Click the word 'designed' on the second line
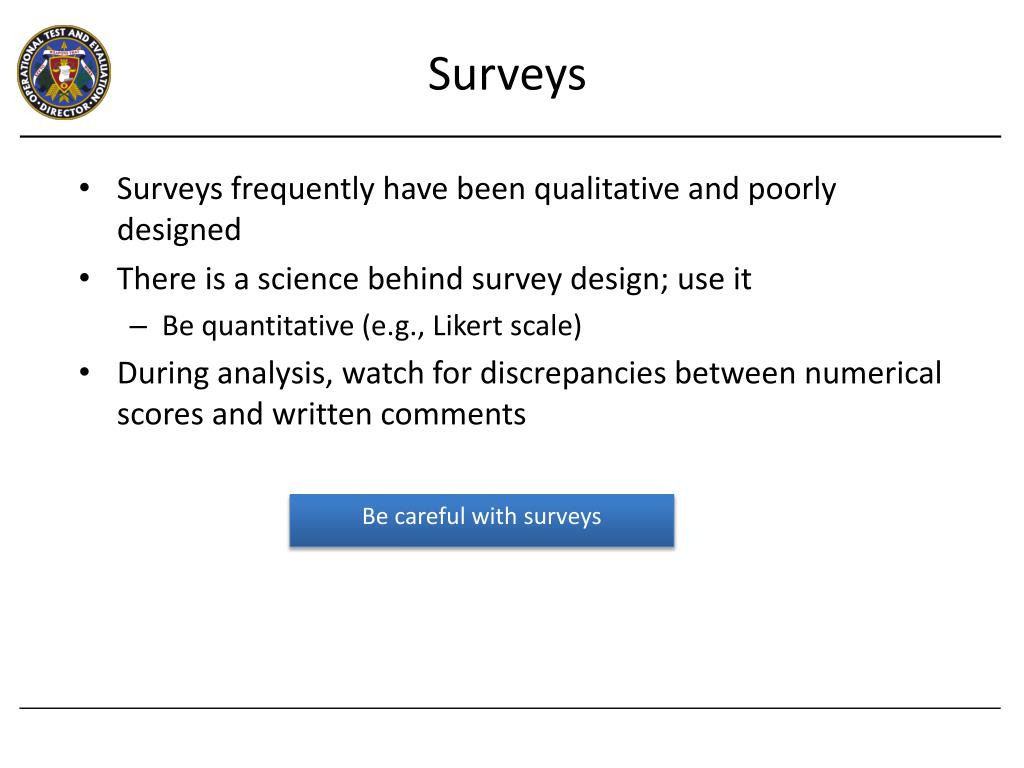The width and height of the screenshot is (1024, 768). [179, 230]
